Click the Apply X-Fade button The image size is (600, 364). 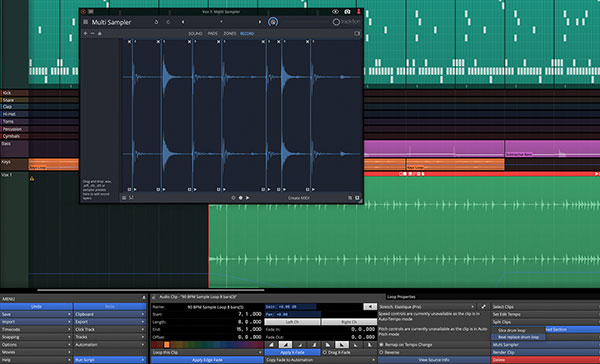293,353
